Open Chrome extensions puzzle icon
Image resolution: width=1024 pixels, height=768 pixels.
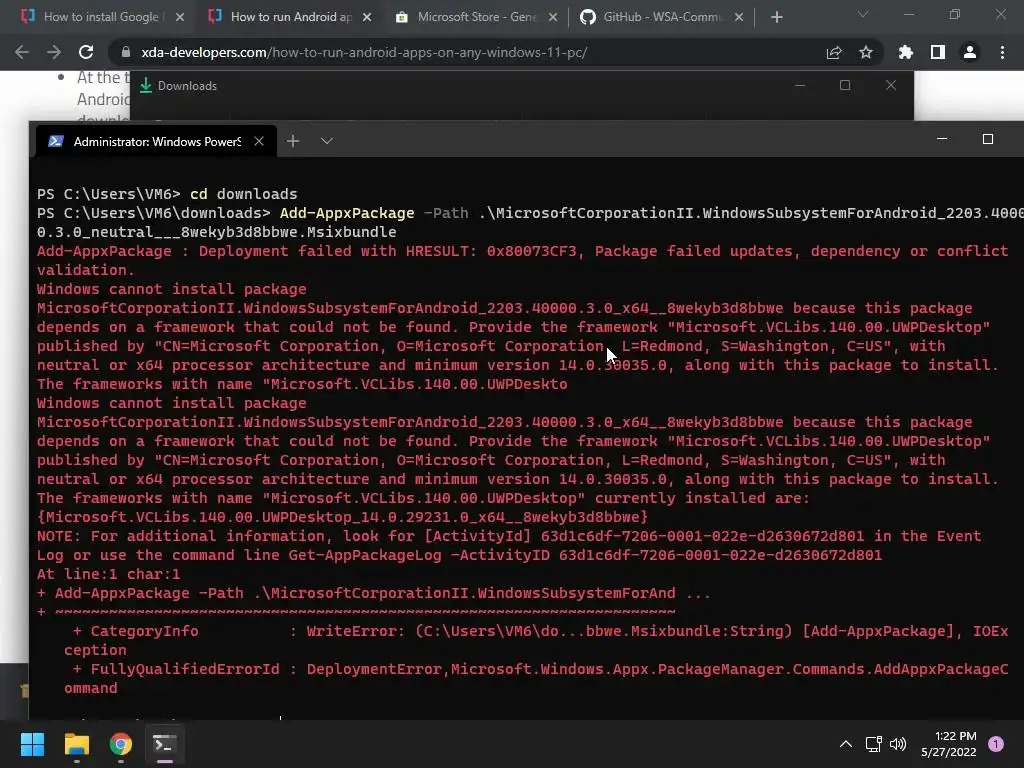tap(906, 52)
